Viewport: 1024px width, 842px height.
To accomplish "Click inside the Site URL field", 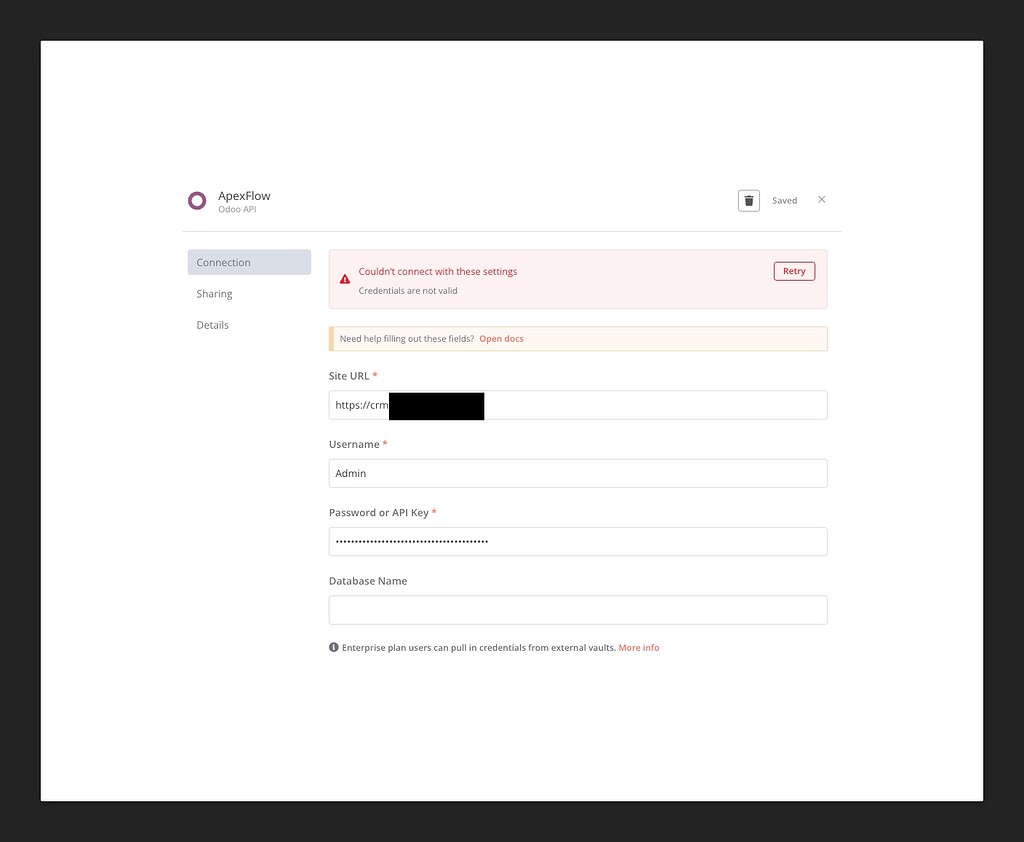I will tap(578, 404).
